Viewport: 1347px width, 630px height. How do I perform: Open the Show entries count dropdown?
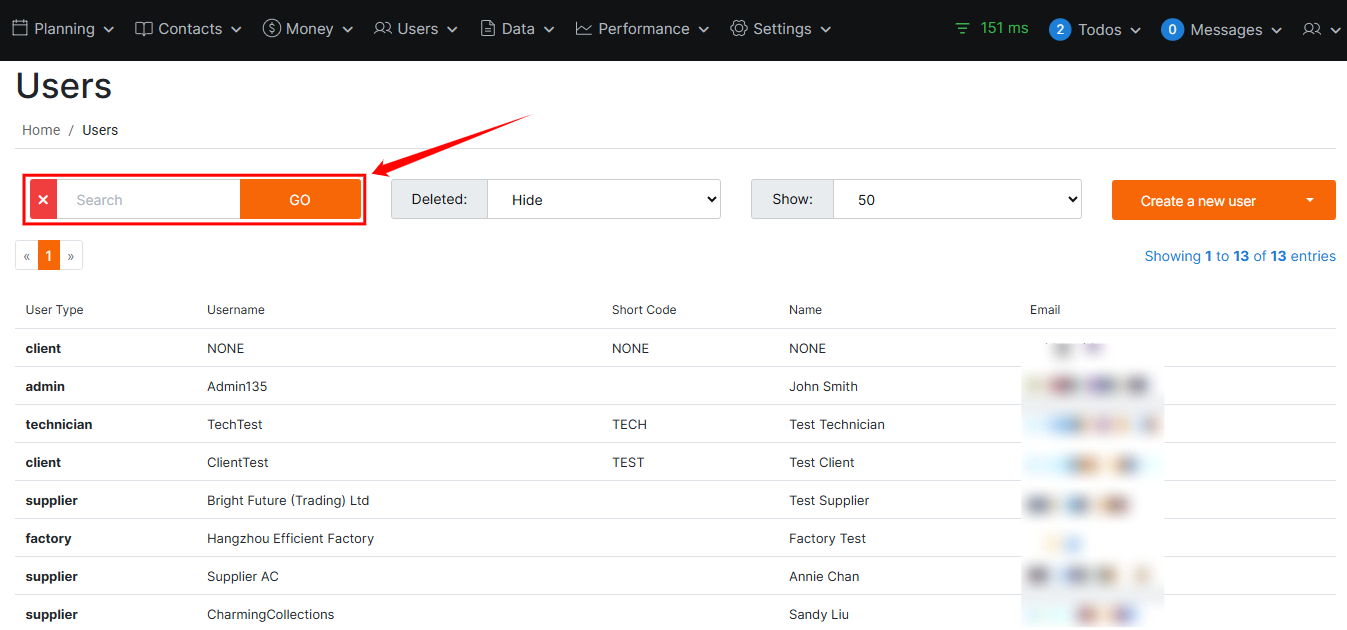pos(956,200)
